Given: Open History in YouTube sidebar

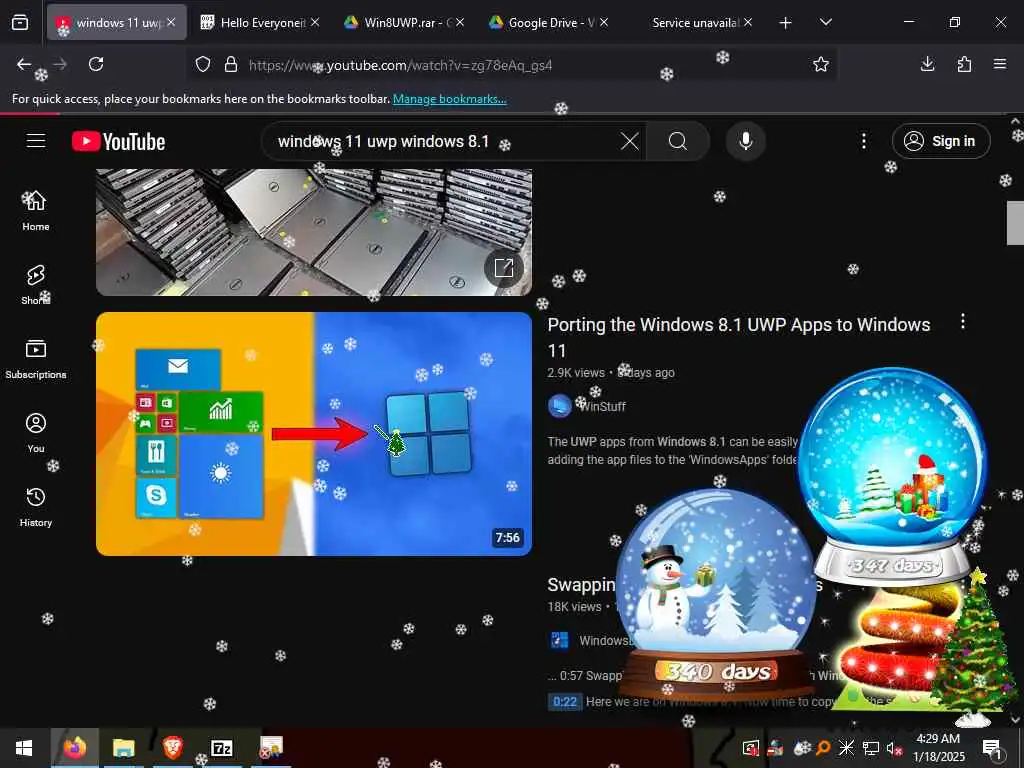Looking at the screenshot, I should (x=36, y=507).
